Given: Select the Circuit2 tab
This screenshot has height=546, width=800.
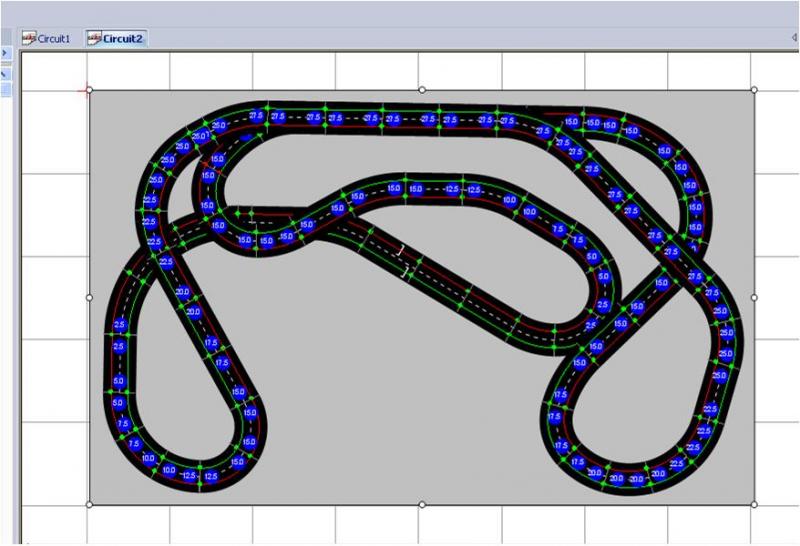Looking at the screenshot, I should [x=115, y=38].
